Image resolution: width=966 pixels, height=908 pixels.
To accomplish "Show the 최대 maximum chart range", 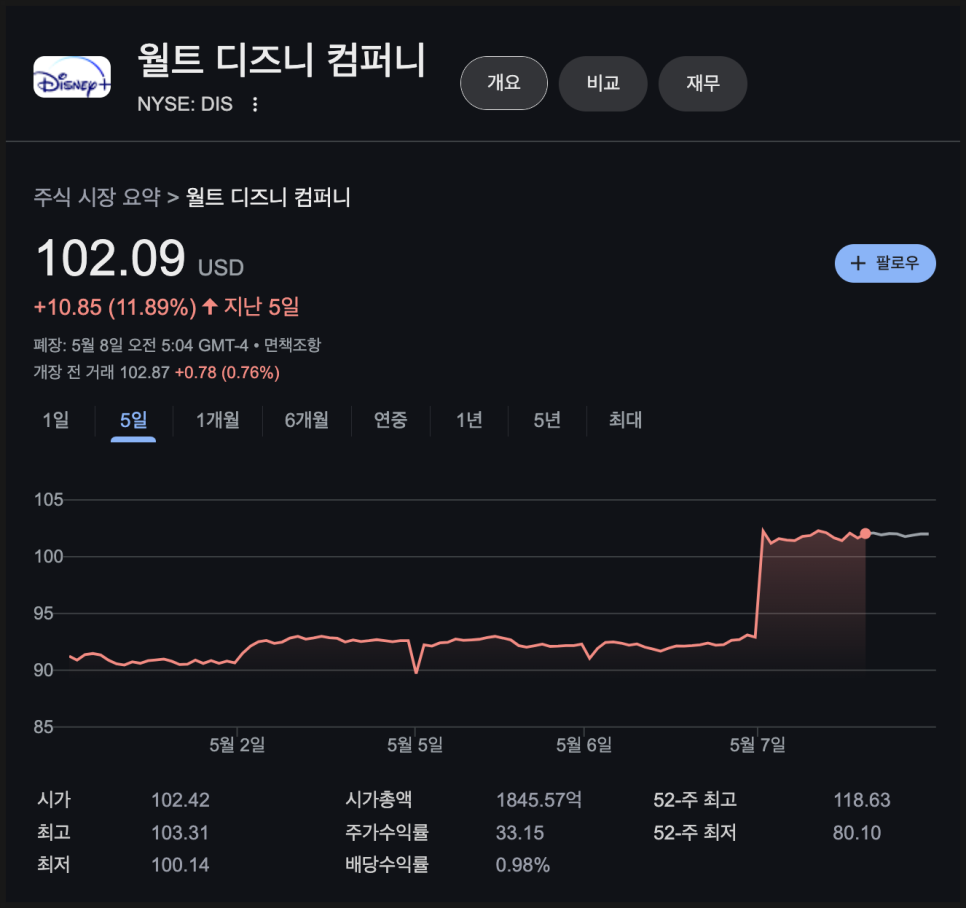I will tap(625, 420).
